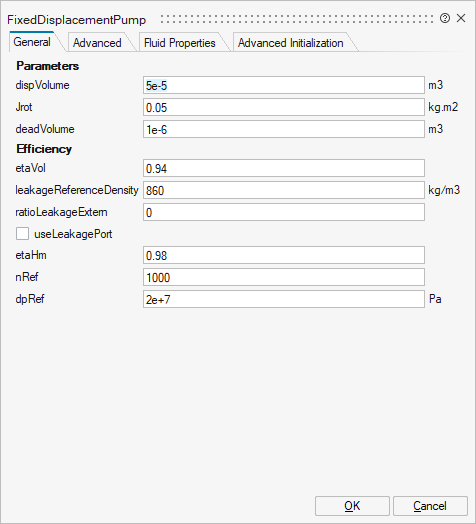Click the Jrot value field
Screen dimensions: 476x524
[284, 108]
